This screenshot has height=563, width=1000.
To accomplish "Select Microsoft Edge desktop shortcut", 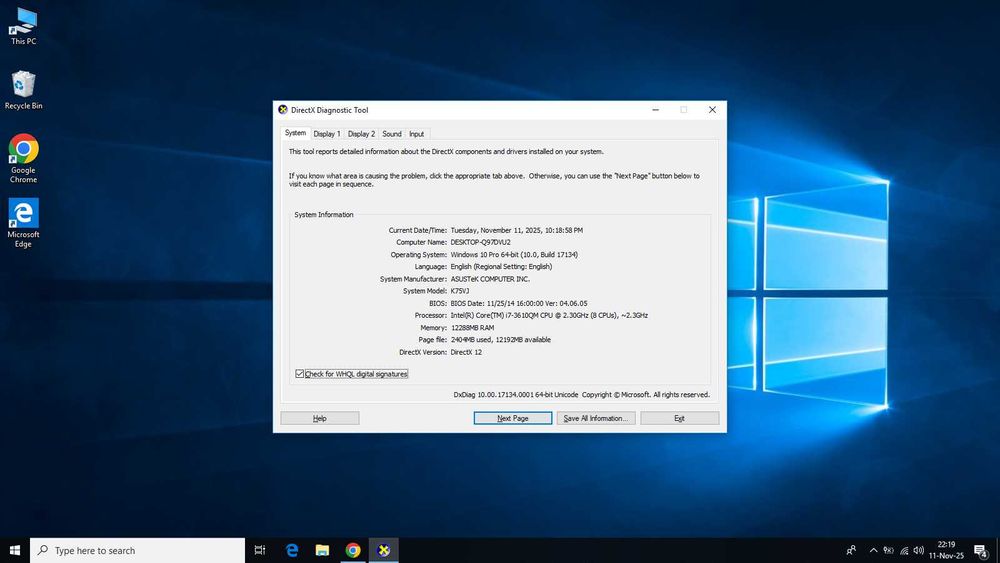I will (x=24, y=223).
